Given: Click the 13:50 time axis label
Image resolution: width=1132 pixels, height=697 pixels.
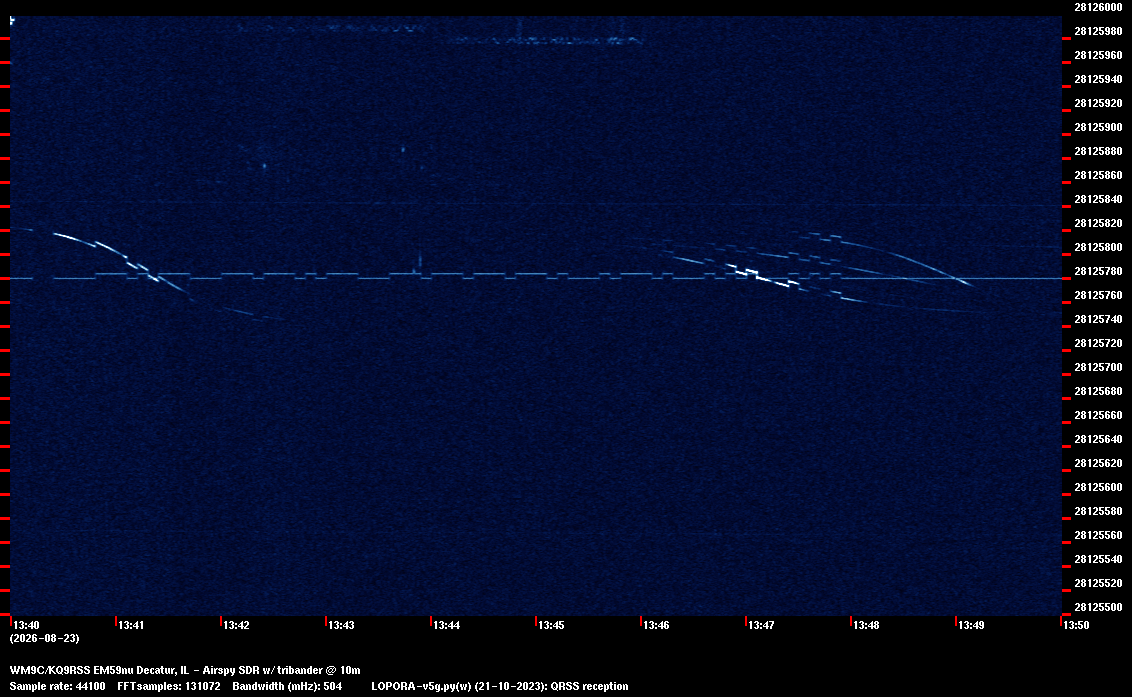Looking at the screenshot, I should tap(1076, 625).
